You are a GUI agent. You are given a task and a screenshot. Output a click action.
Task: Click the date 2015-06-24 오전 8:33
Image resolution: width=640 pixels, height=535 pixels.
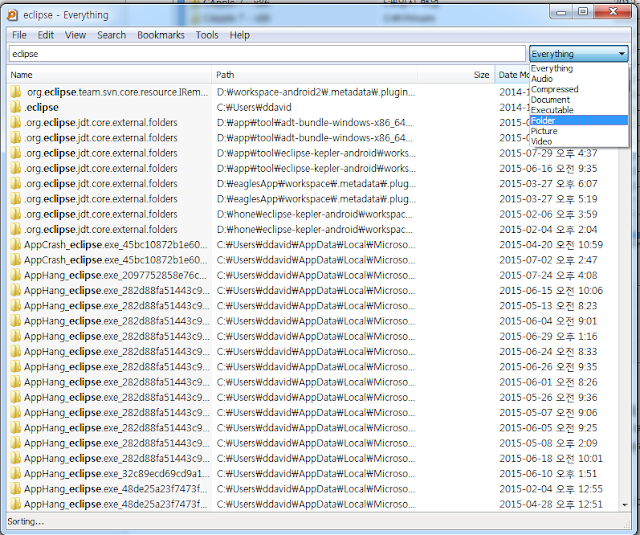click(x=548, y=352)
